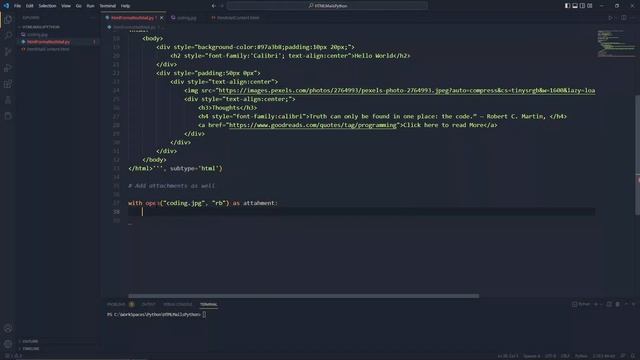Open the Explorer more actions ellipsis
The width and height of the screenshot is (640, 360).
pos(92,18)
